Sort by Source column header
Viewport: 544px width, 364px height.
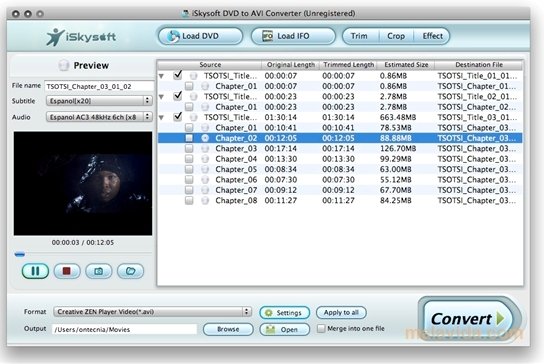pyautogui.click(x=210, y=65)
